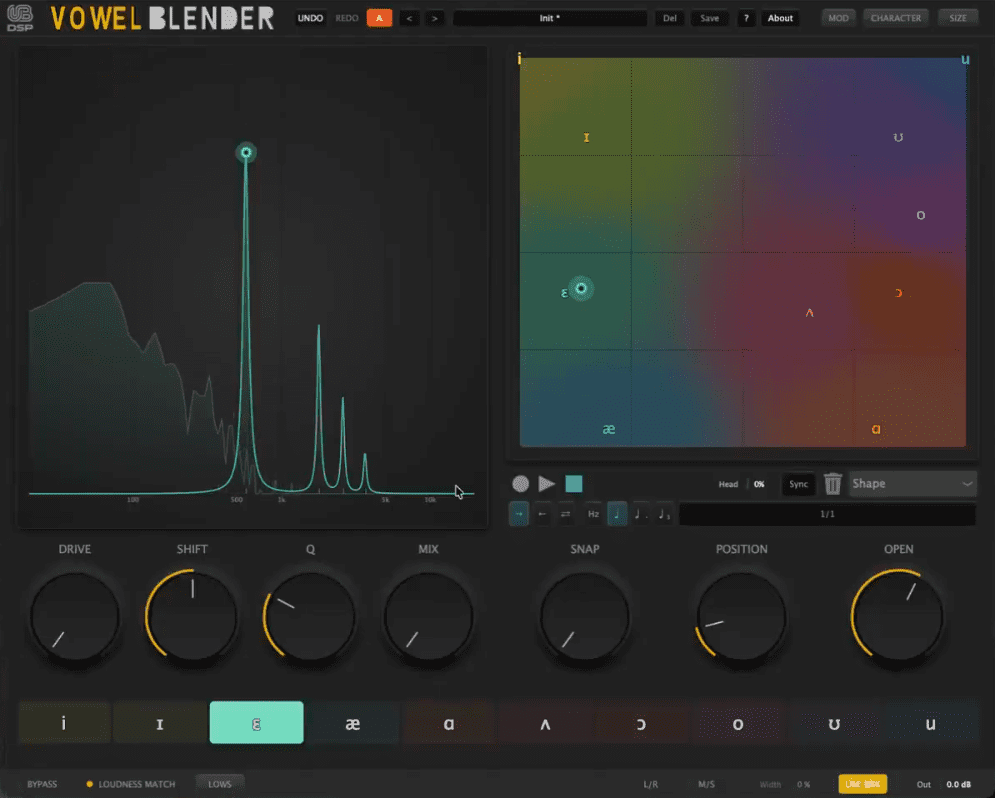Click the æ marker on the vowel map
Image resolution: width=995 pixels, height=798 pixels.
click(609, 429)
